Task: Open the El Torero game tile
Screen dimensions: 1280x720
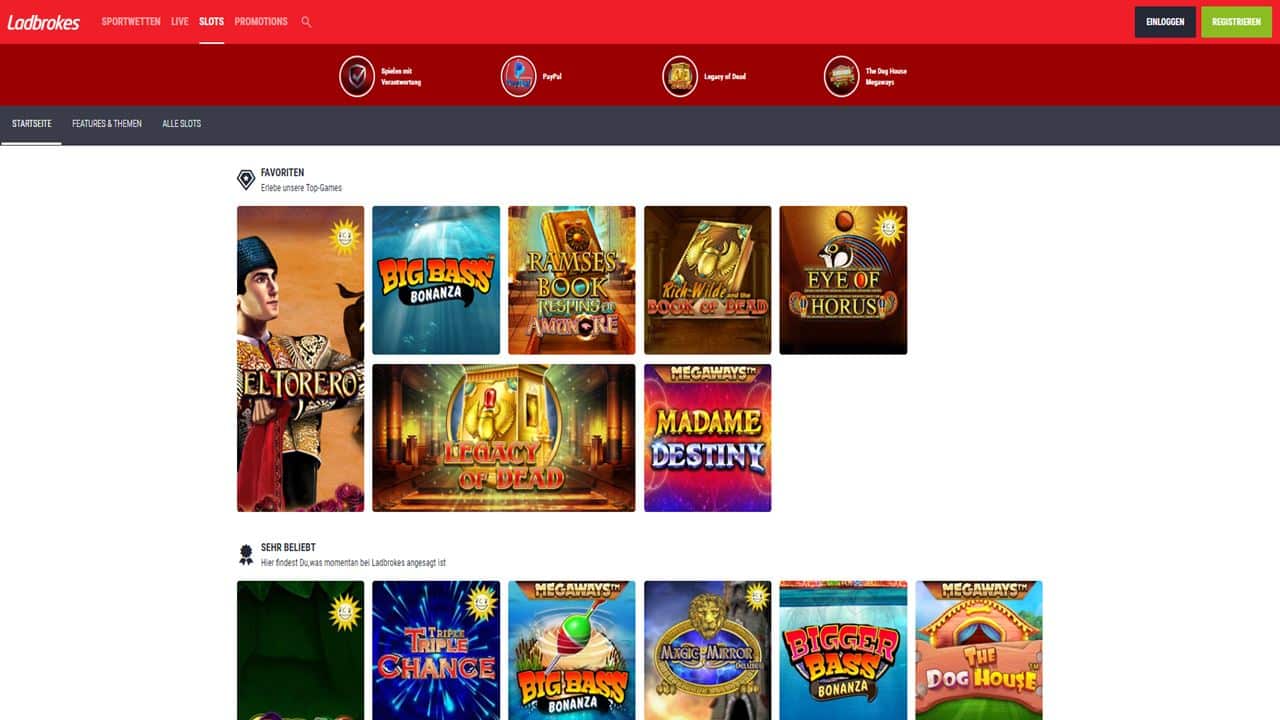Action: [301, 359]
